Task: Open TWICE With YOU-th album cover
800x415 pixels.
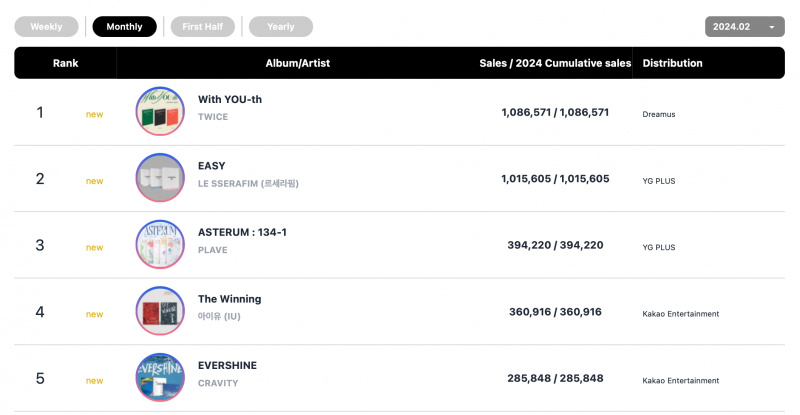Action: tap(160, 111)
